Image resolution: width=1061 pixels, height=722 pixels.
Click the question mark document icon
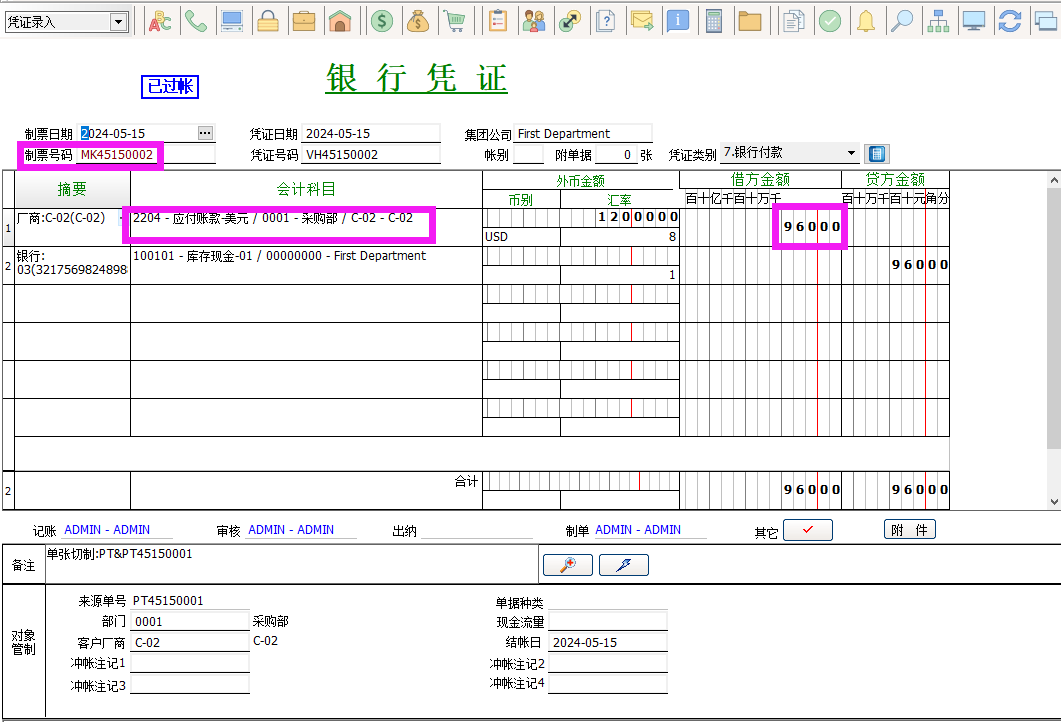606,22
